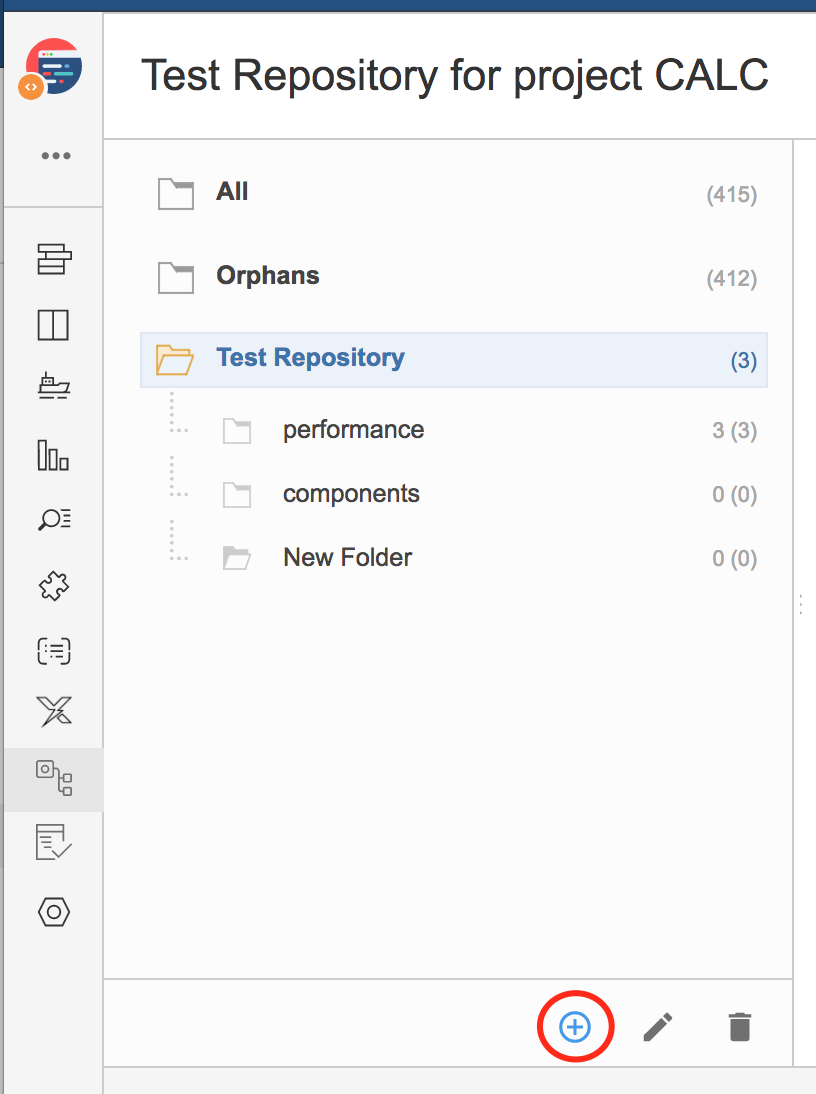Click the pencil edit folder icon
The width and height of the screenshot is (816, 1094).
point(658,1027)
